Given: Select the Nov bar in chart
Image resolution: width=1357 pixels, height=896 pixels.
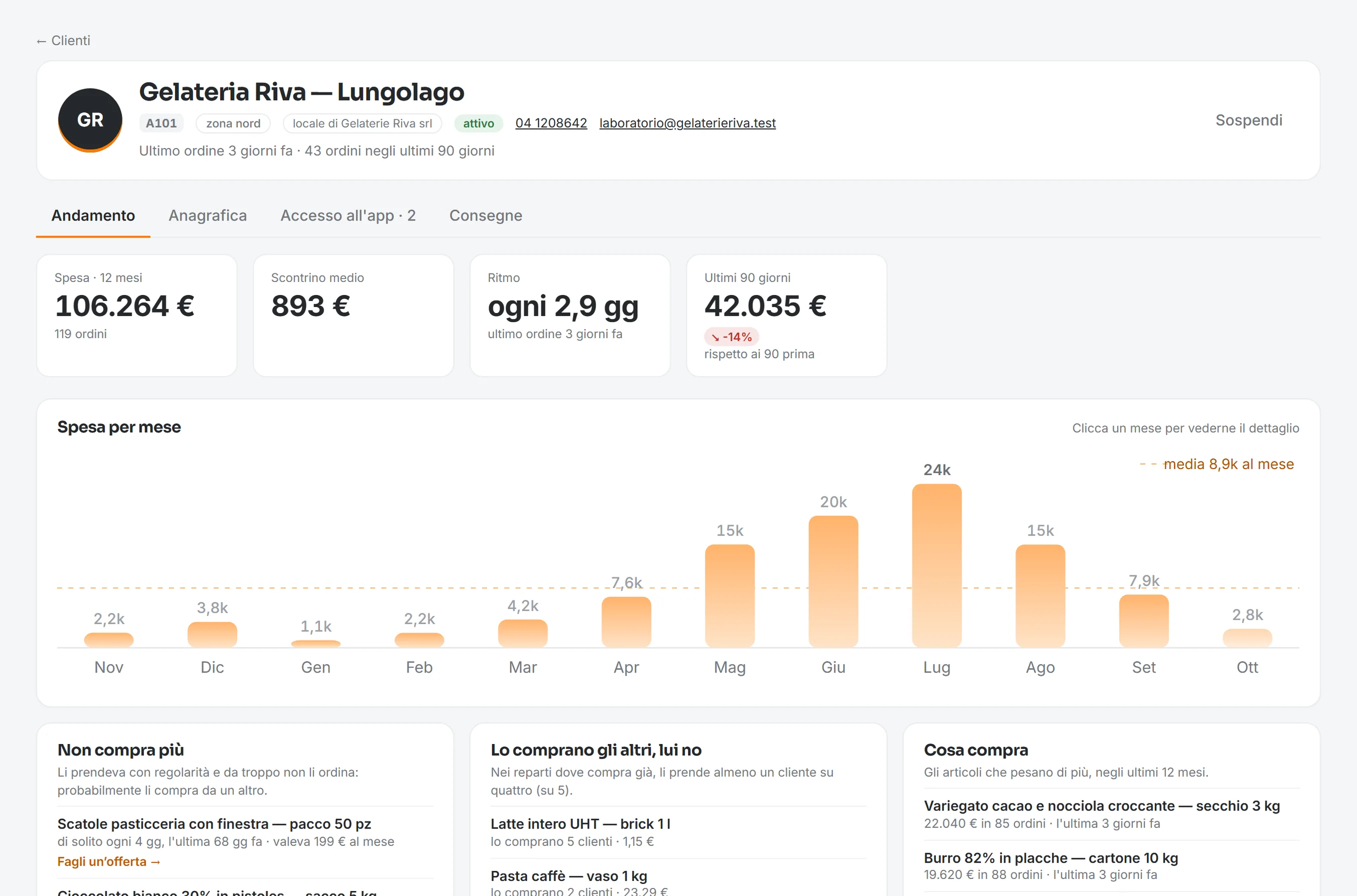Looking at the screenshot, I should click(108, 640).
